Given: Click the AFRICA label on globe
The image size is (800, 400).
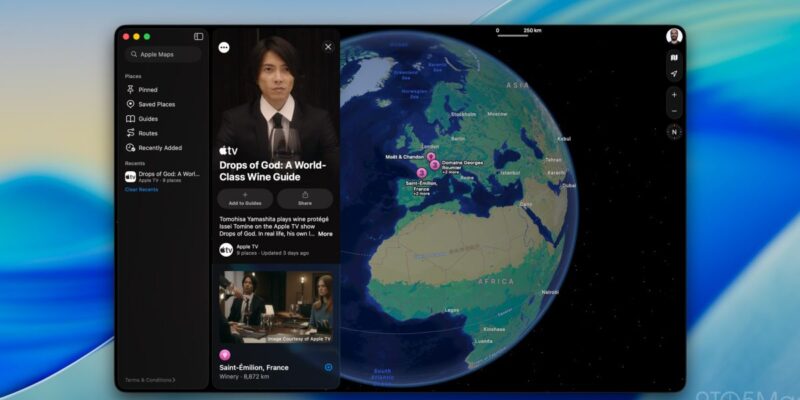Looking at the screenshot, I should click(496, 281).
